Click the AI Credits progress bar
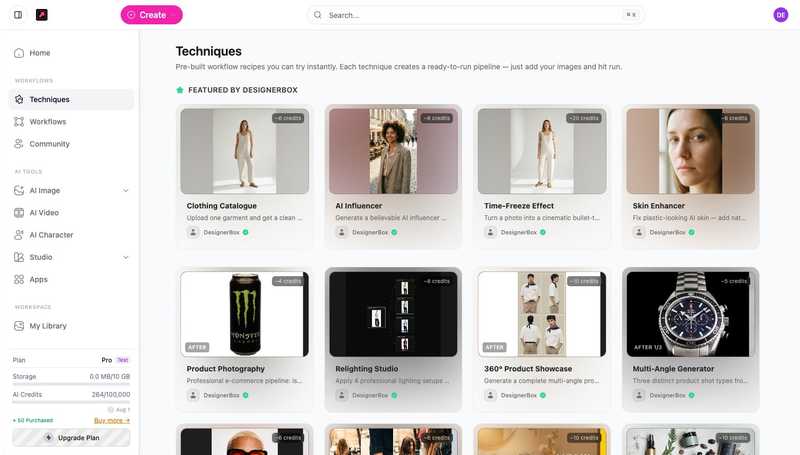800x455 pixels. click(71, 402)
